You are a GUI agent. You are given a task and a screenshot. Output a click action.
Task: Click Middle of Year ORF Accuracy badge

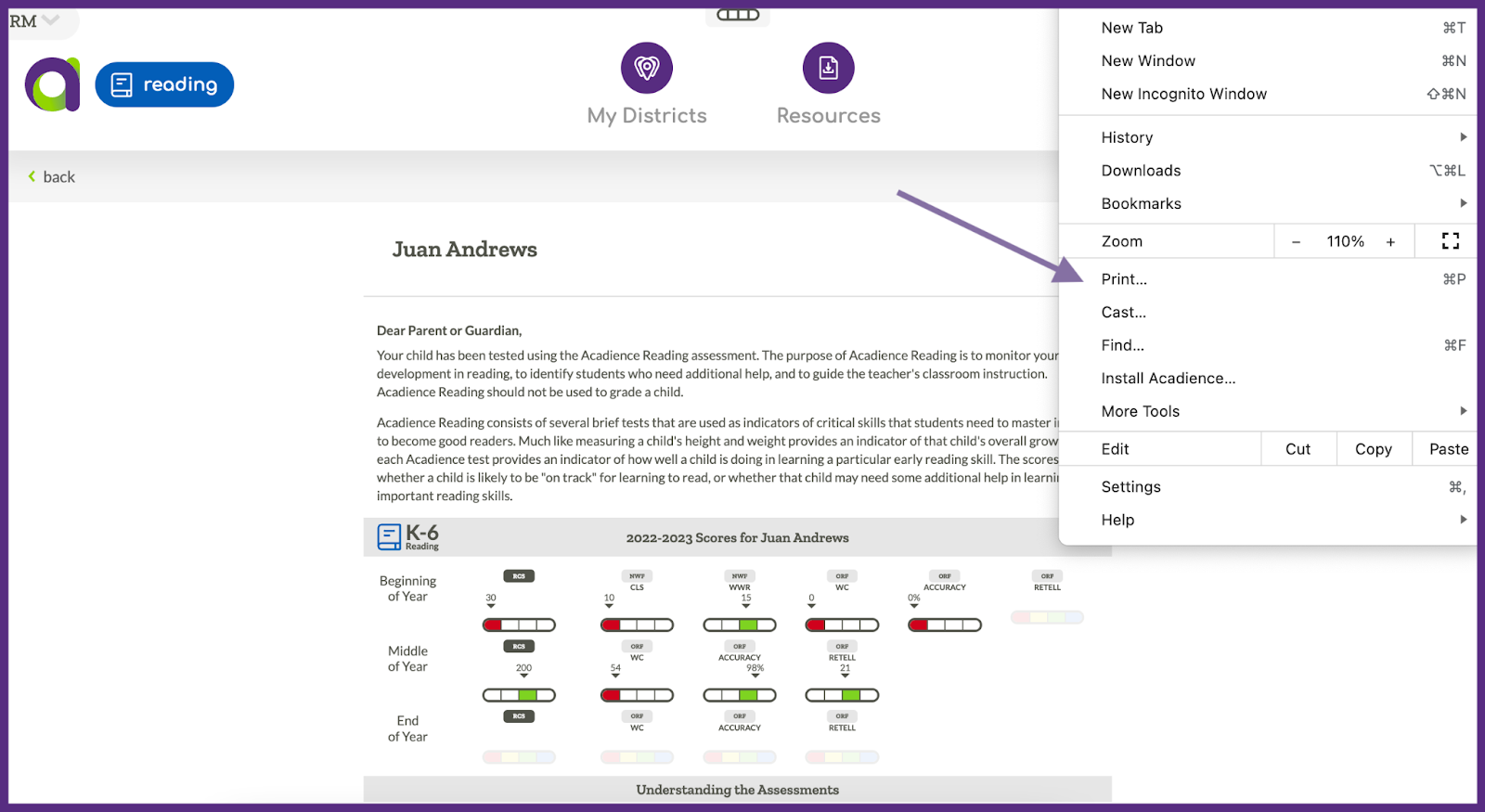[x=740, y=647]
